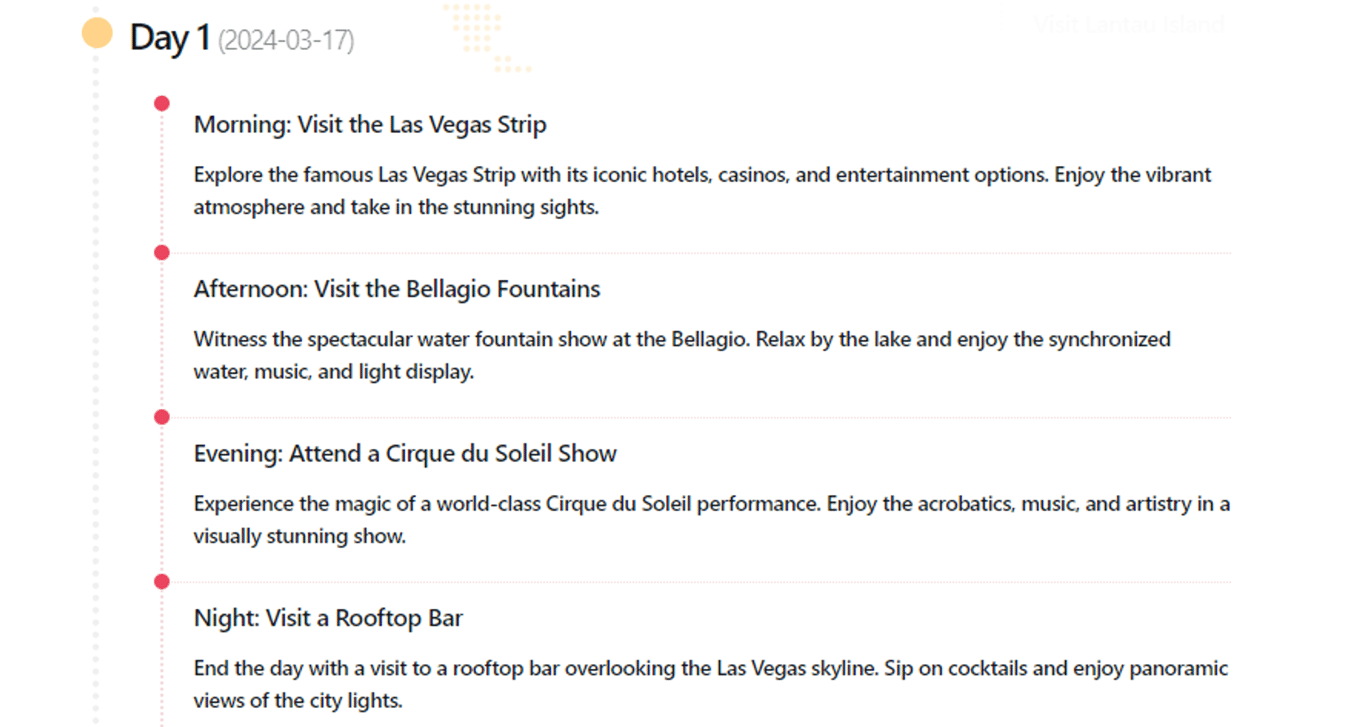Click the divider line above the Afternoon entry
Screen dimensions: 1366x727
700,254
